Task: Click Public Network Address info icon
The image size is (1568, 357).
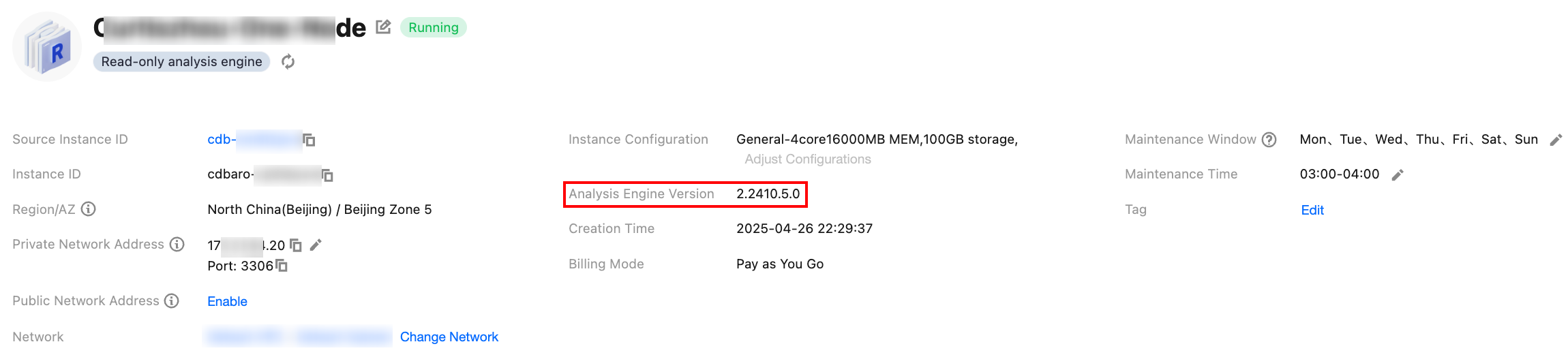Action: (x=172, y=301)
